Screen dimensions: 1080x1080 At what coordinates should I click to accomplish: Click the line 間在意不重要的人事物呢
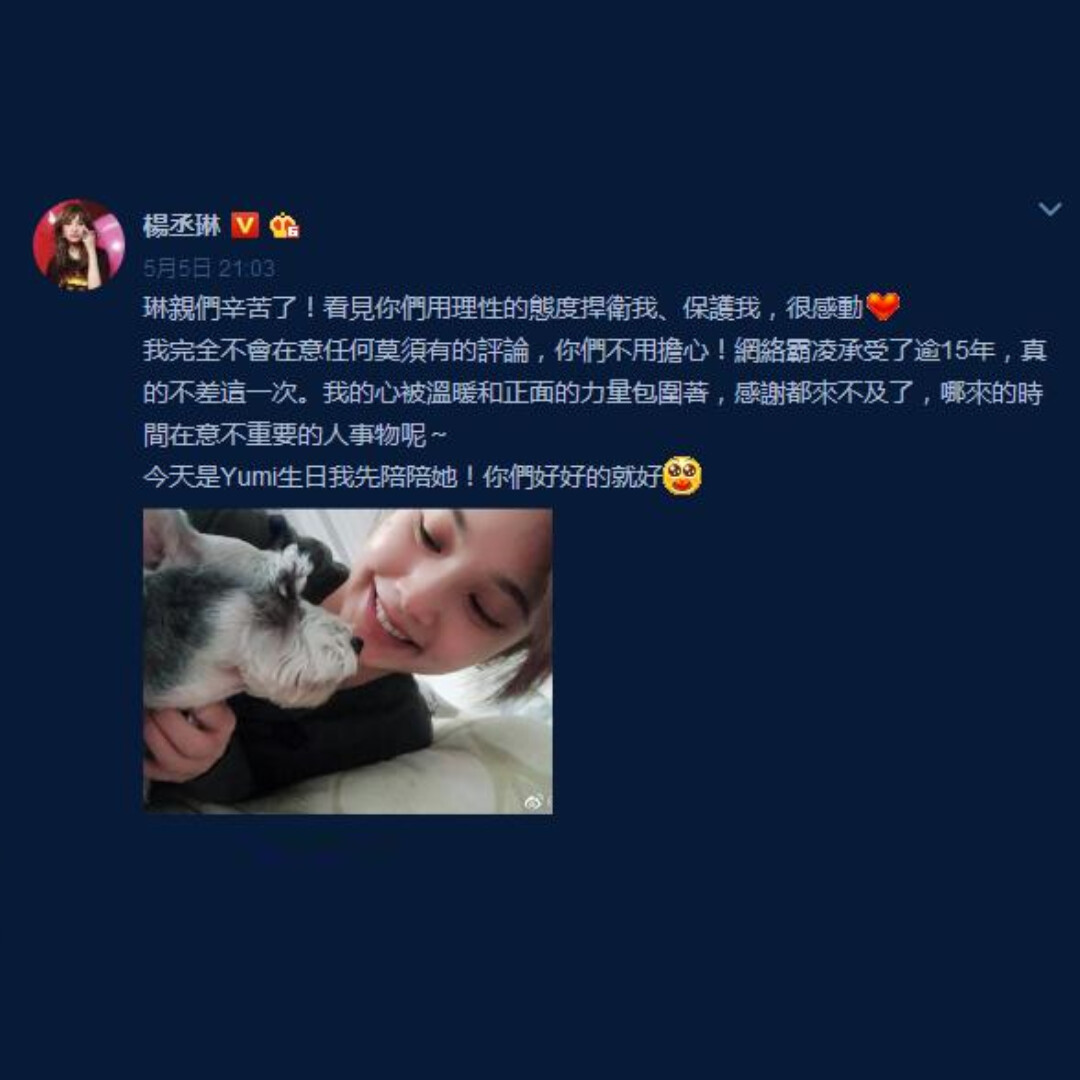coord(295,435)
